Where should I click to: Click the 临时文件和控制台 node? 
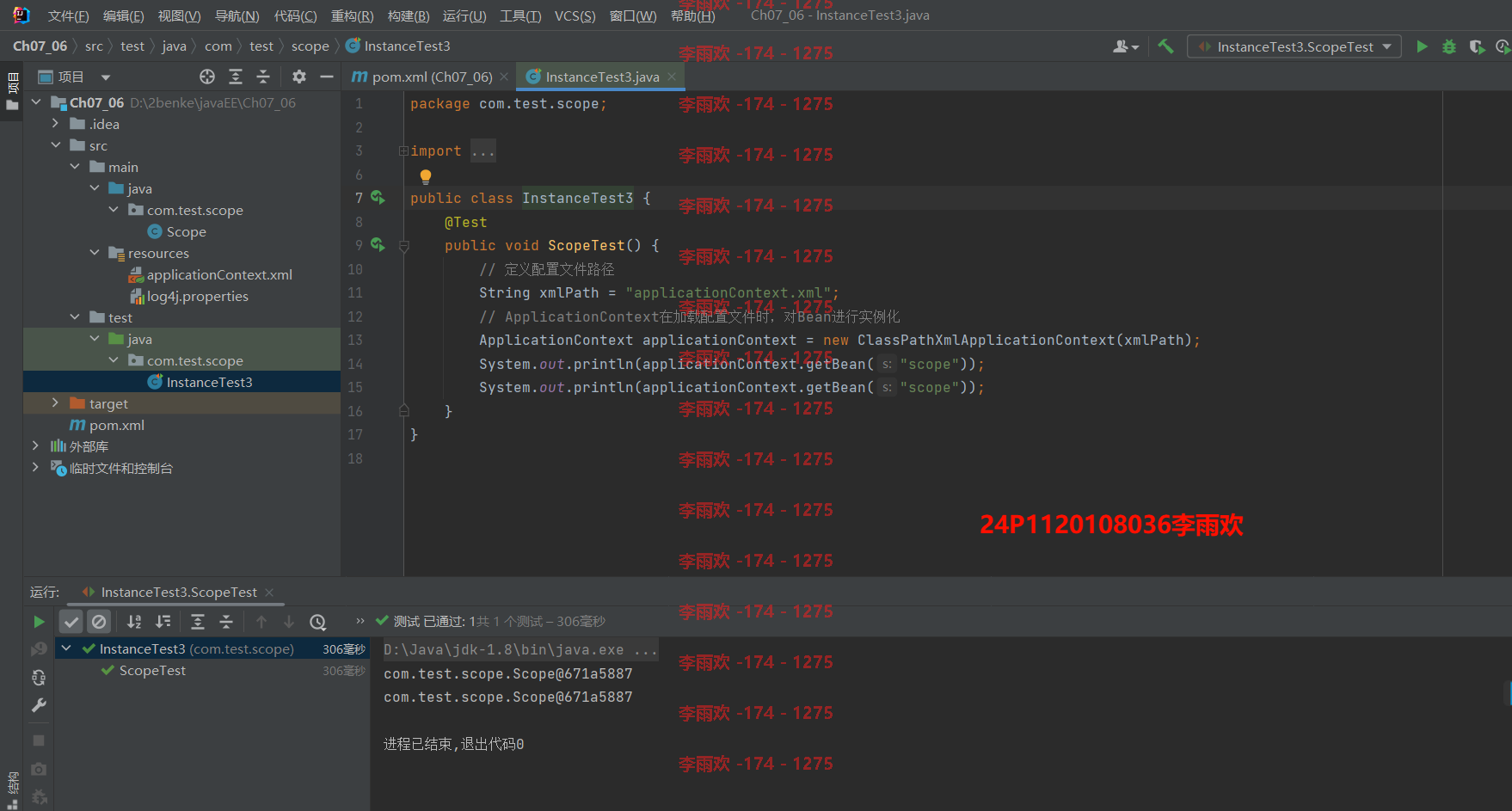pos(120,468)
